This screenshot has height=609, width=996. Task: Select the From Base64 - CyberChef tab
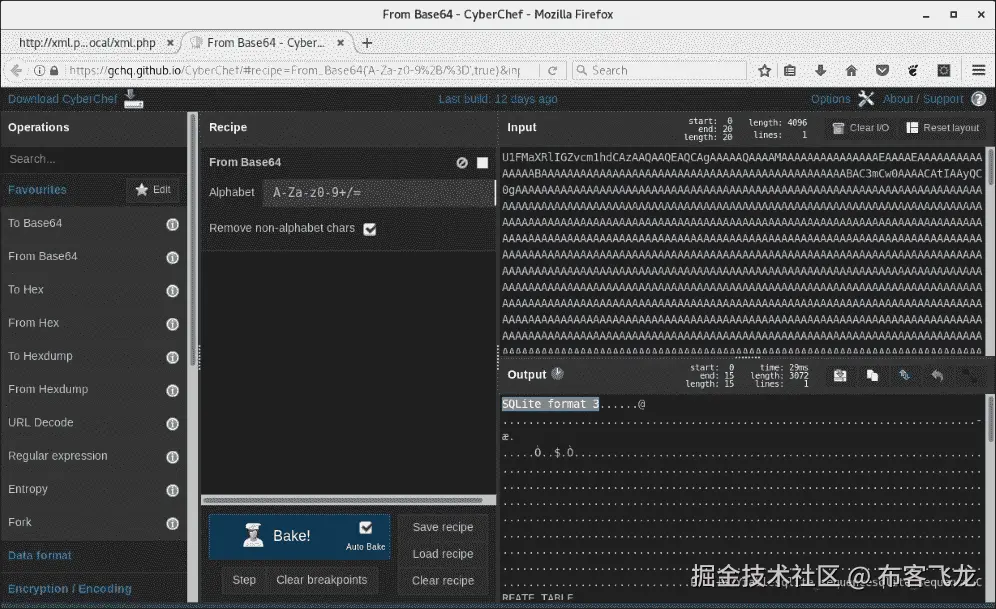(x=266, y=43)
